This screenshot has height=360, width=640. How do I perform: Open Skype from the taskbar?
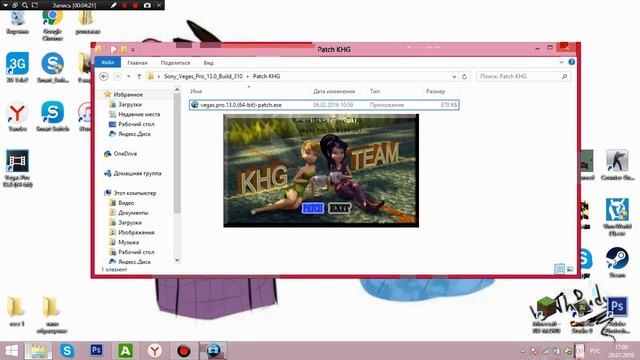pos(67,351)
